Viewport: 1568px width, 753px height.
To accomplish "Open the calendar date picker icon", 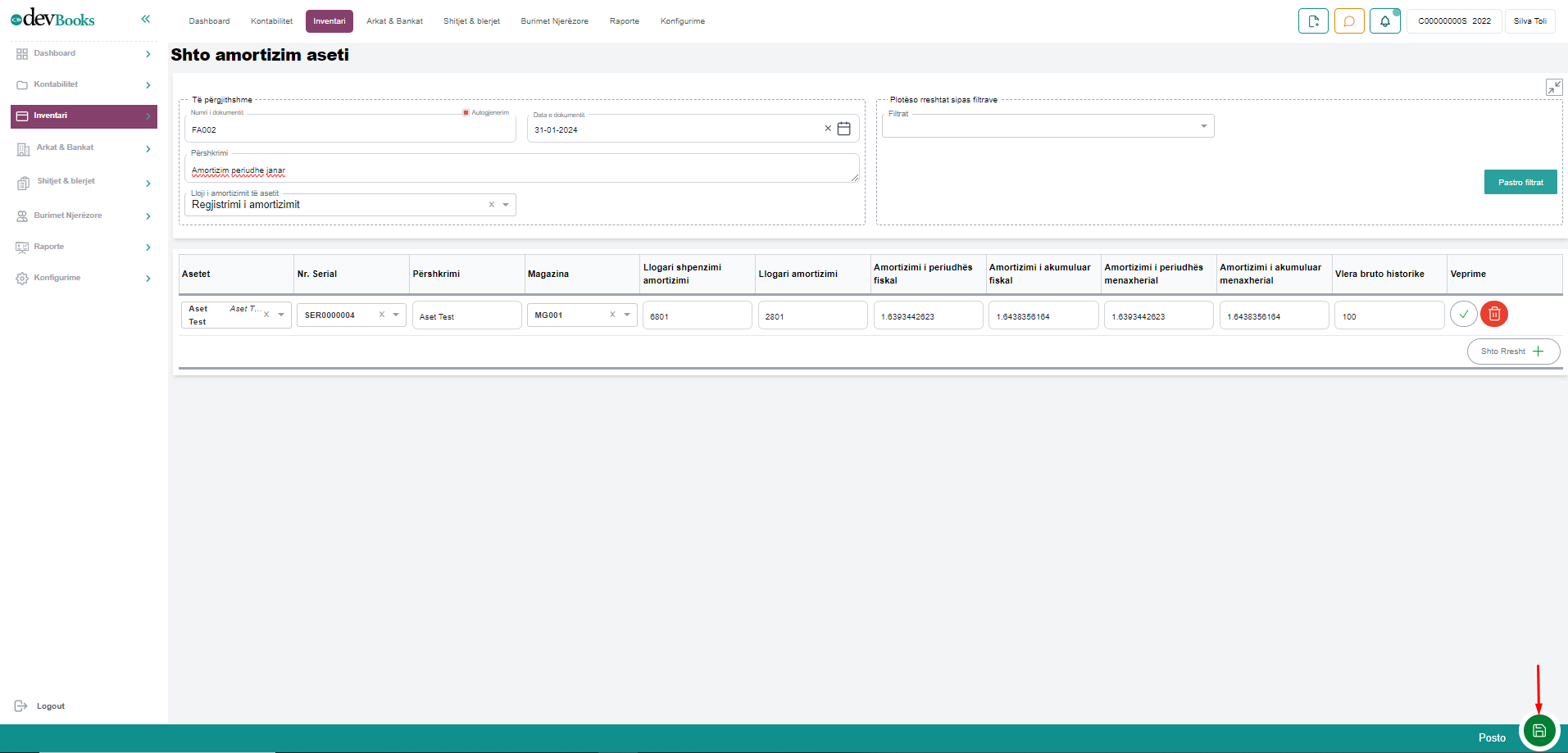I will coord(843,129).
